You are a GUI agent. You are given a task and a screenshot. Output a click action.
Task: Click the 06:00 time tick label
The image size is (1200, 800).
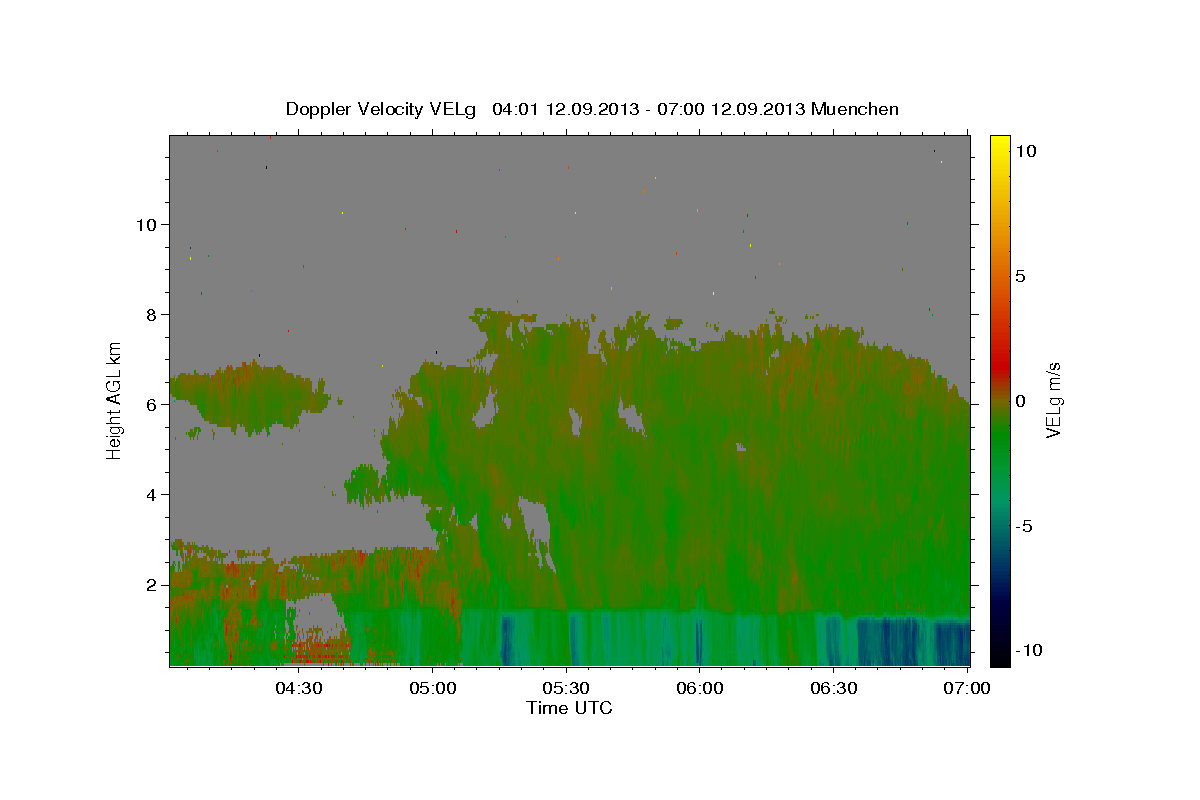click(x=700, y=688)
